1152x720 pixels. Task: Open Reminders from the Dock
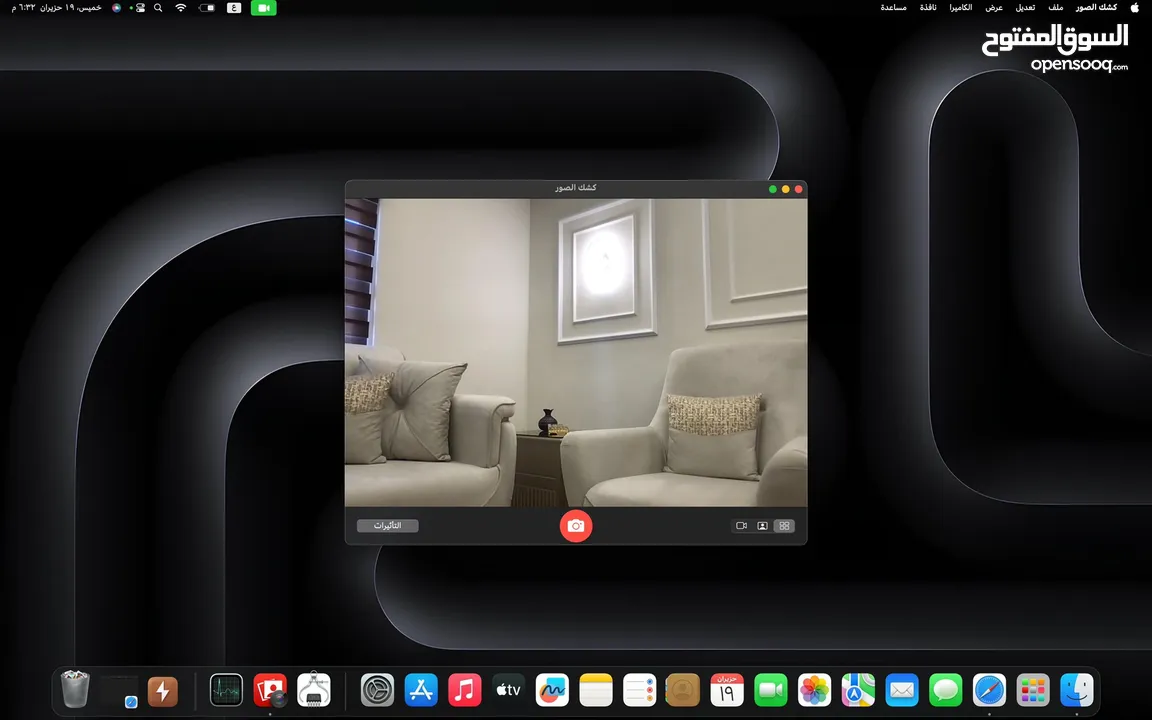[639, 690]
